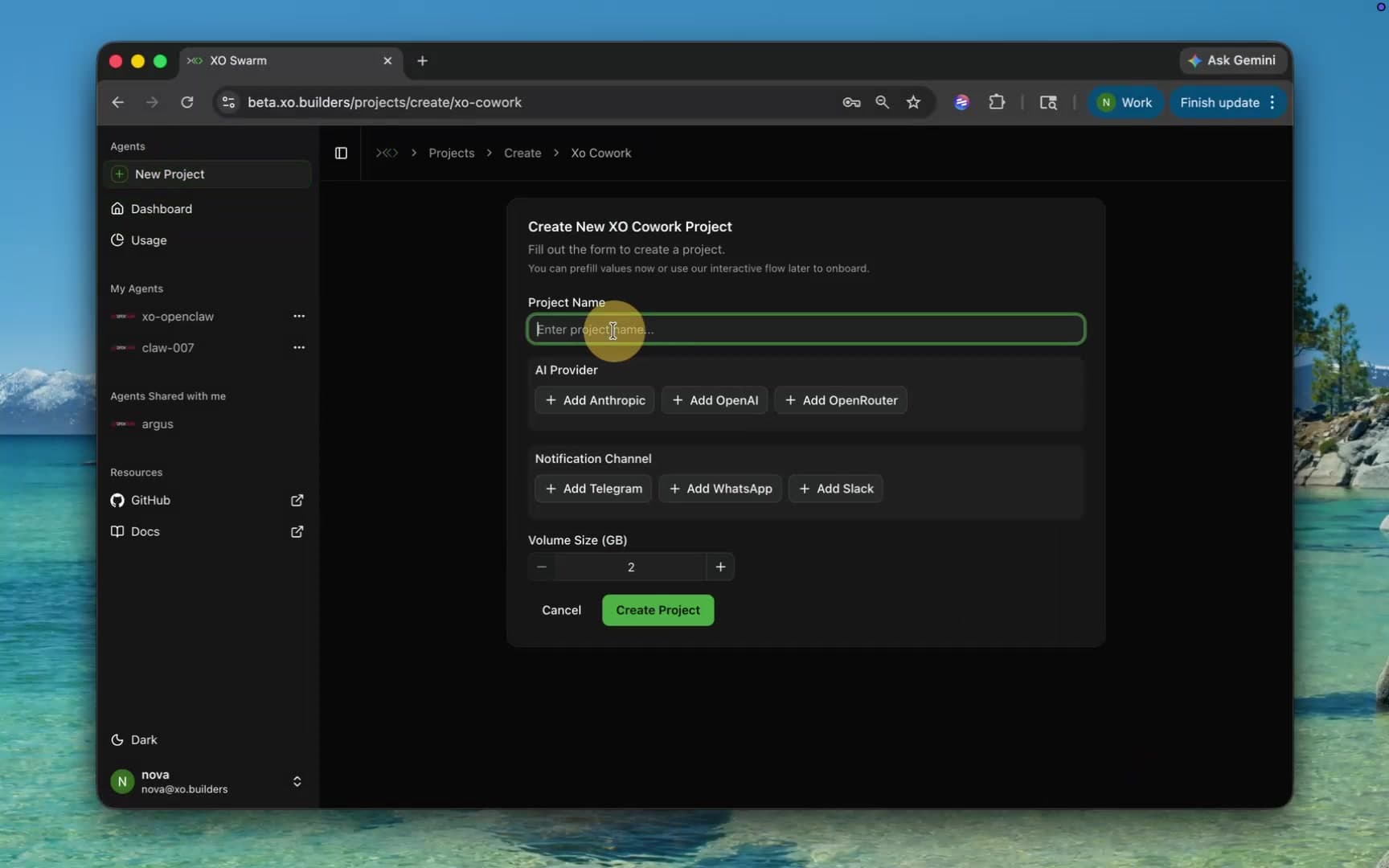Click Docs external link icon
The width and height of the screenshot is (1389, 868).
click(297, 532)
